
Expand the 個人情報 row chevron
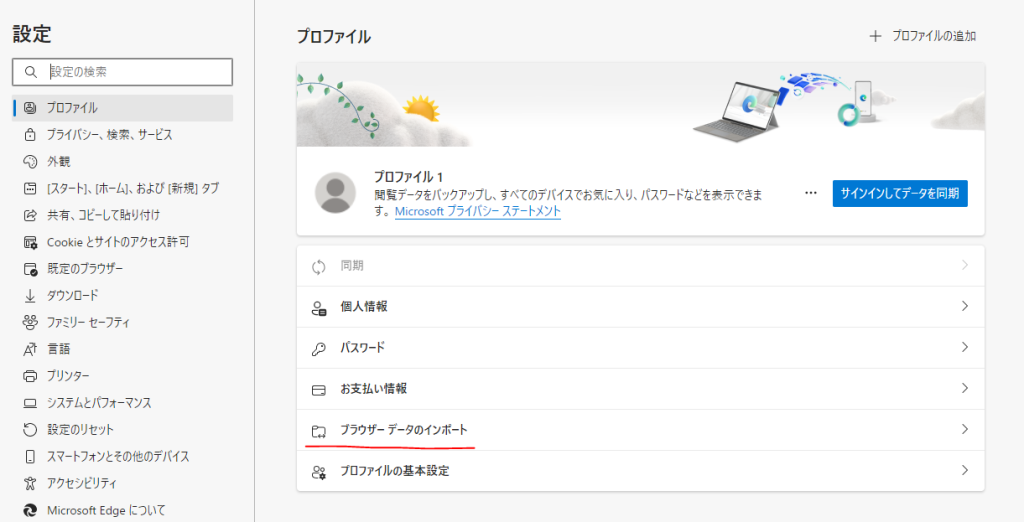tap(965, 306)
